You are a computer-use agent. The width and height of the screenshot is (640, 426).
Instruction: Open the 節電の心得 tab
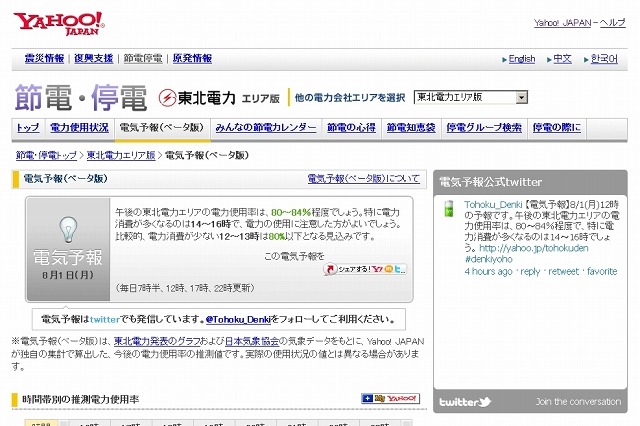(x=351, y=128)
